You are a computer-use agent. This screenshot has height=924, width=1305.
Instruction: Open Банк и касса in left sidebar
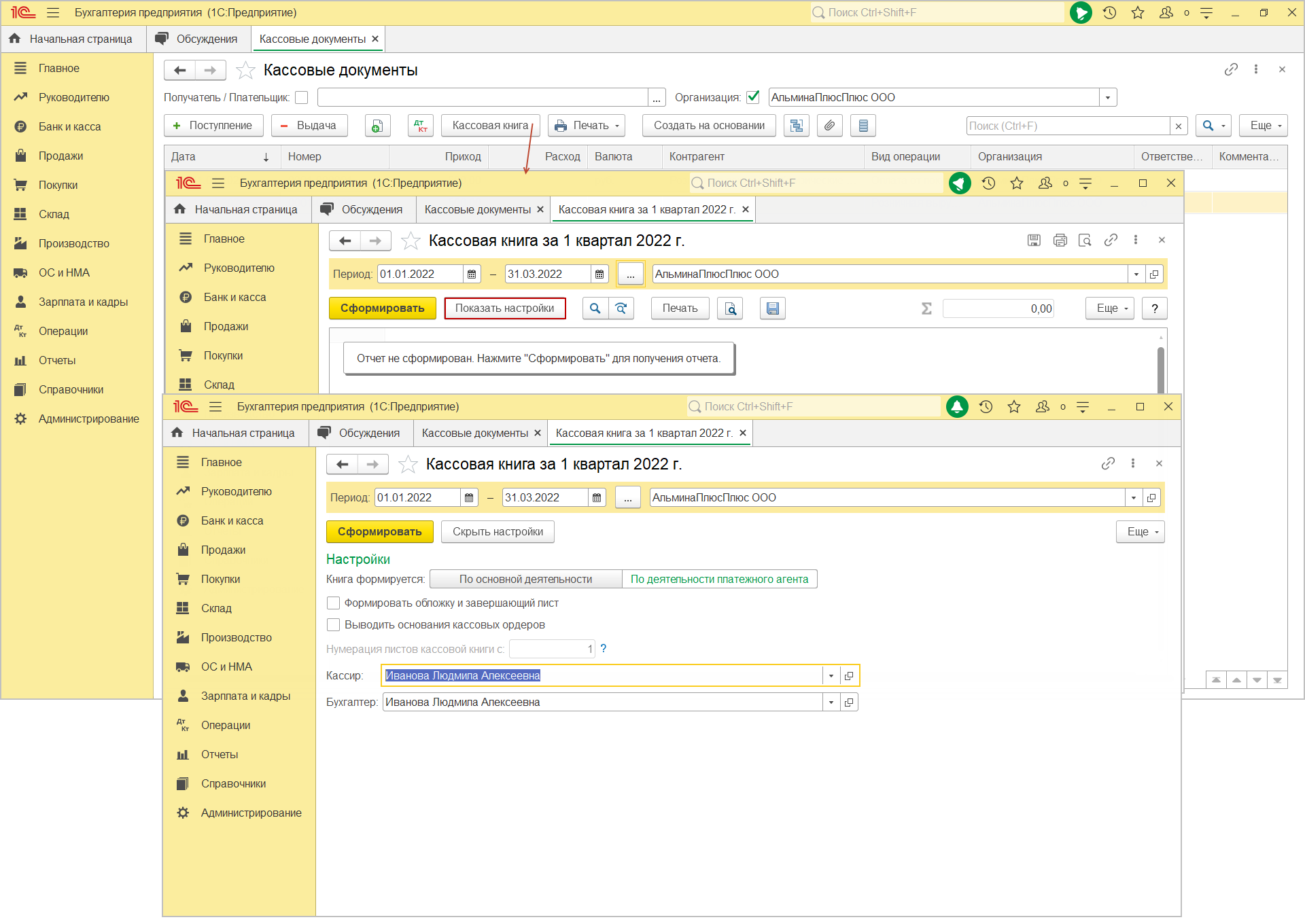pyautogui.click(x=69, y=126)
